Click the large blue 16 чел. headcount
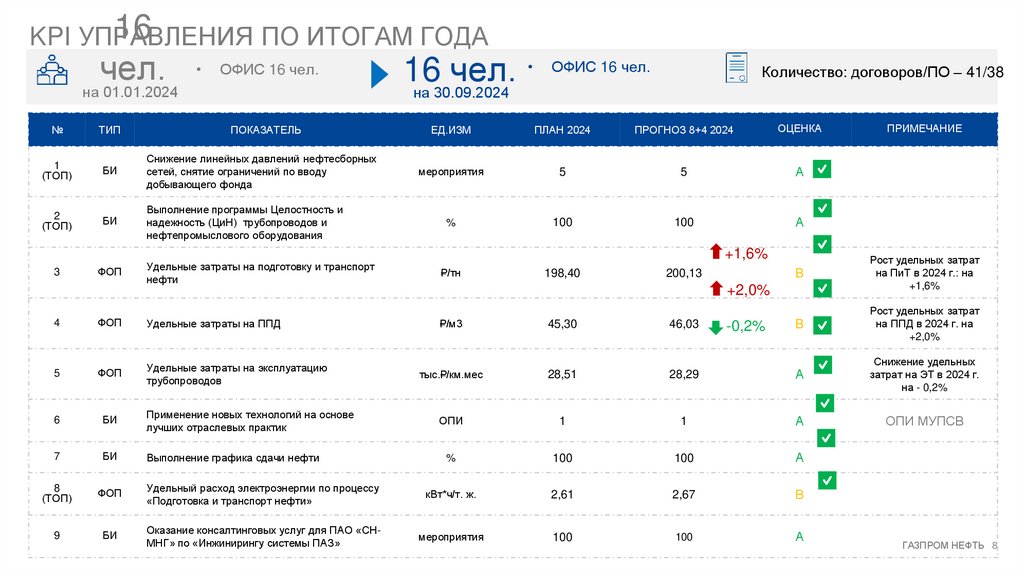1024x574 pixels. 460,69
